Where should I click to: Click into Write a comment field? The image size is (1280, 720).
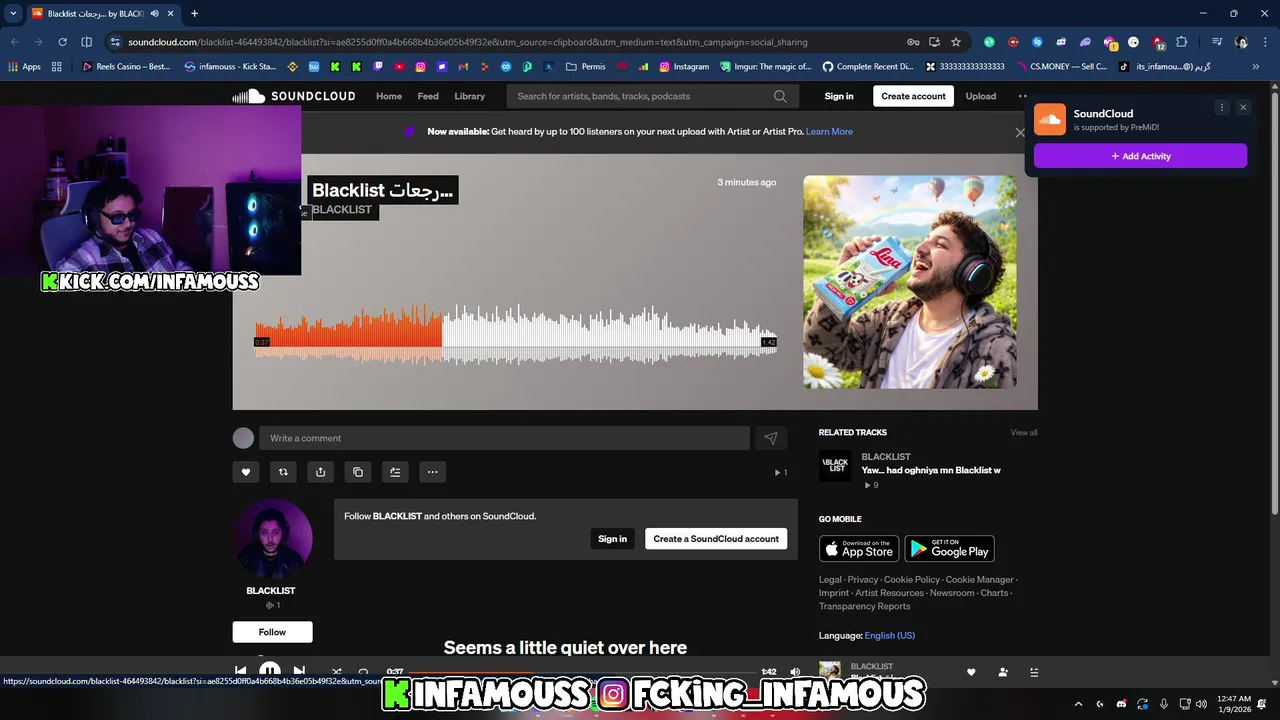[x=504, y=438]
